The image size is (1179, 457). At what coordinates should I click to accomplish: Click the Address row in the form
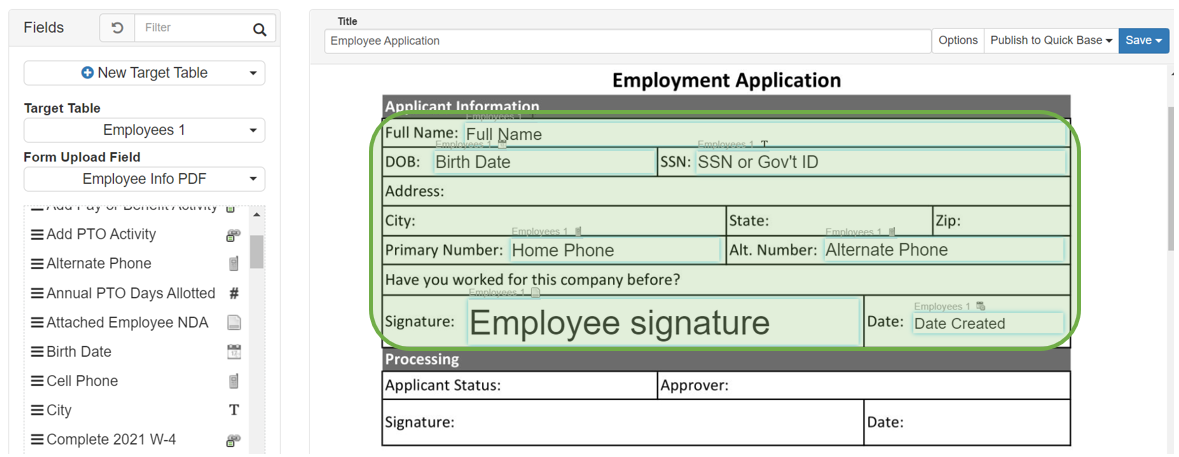[726, 192]
